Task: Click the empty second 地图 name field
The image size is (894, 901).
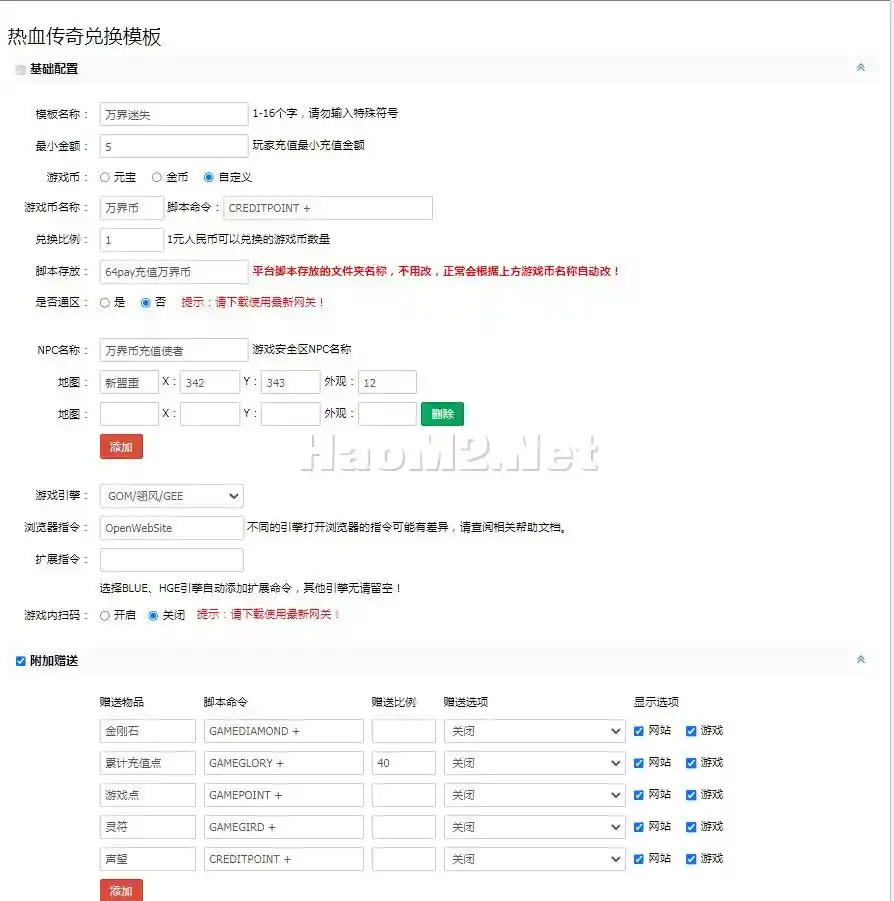Action: [129, 414]
